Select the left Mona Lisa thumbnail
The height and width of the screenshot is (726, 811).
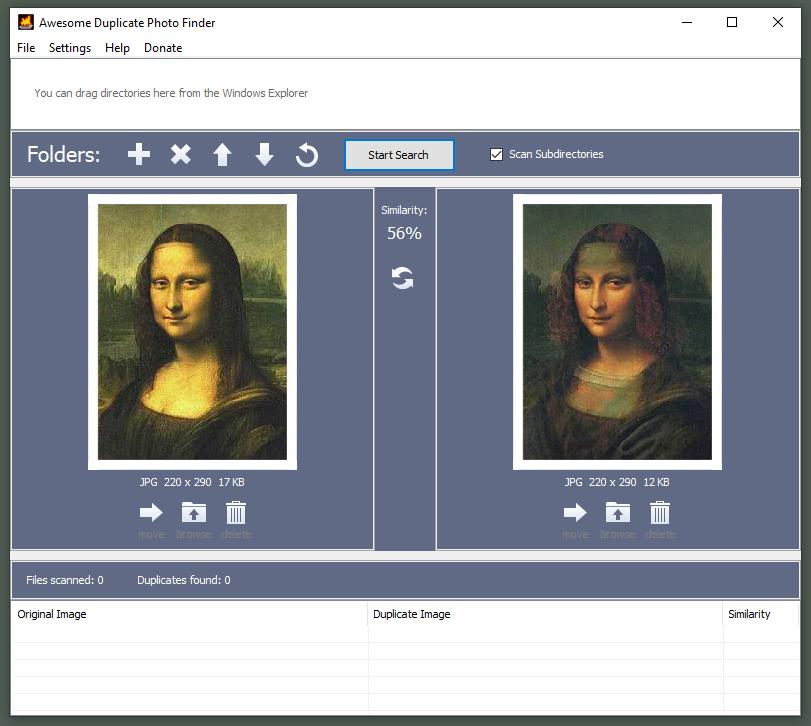192,332
